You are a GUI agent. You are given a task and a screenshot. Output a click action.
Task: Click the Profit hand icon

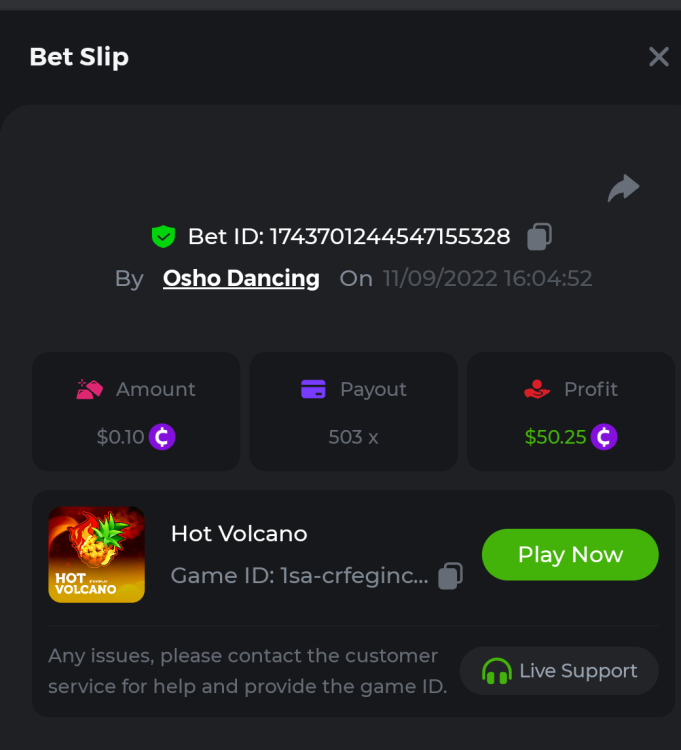(537, 389)
